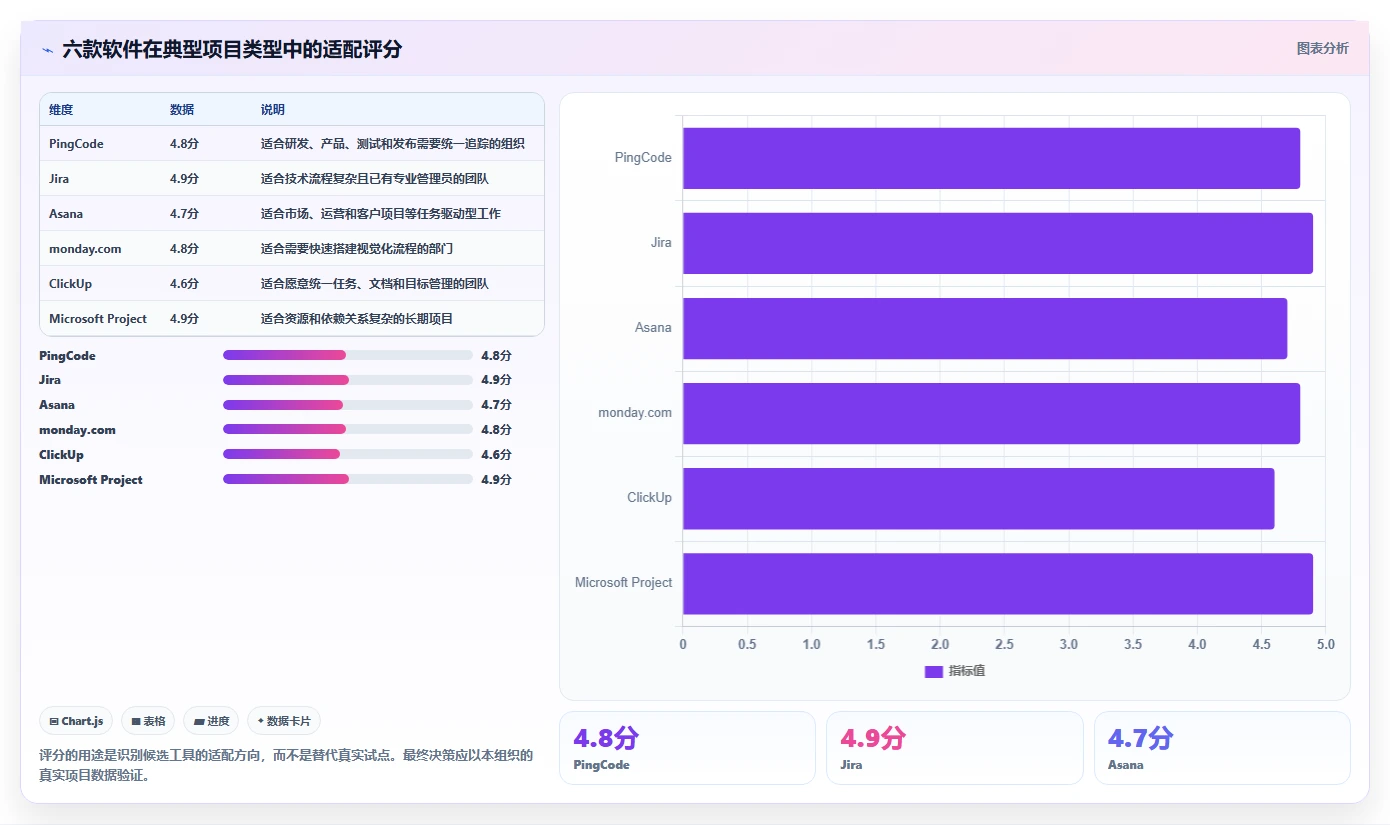The width and height of the screenshot is (1390, 825).
Task: Click the description 适合研发、产品、测试和发布需要统一追踪的组织
Action: click(x=393, y=144)
